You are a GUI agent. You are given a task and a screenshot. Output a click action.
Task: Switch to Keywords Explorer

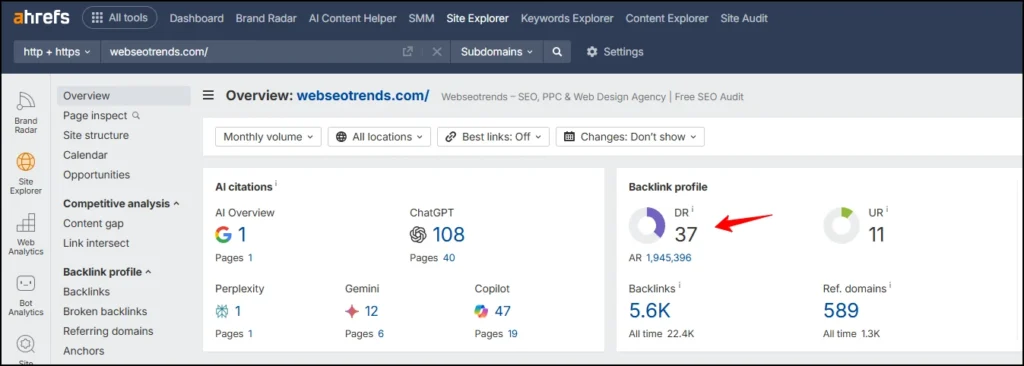567,18
